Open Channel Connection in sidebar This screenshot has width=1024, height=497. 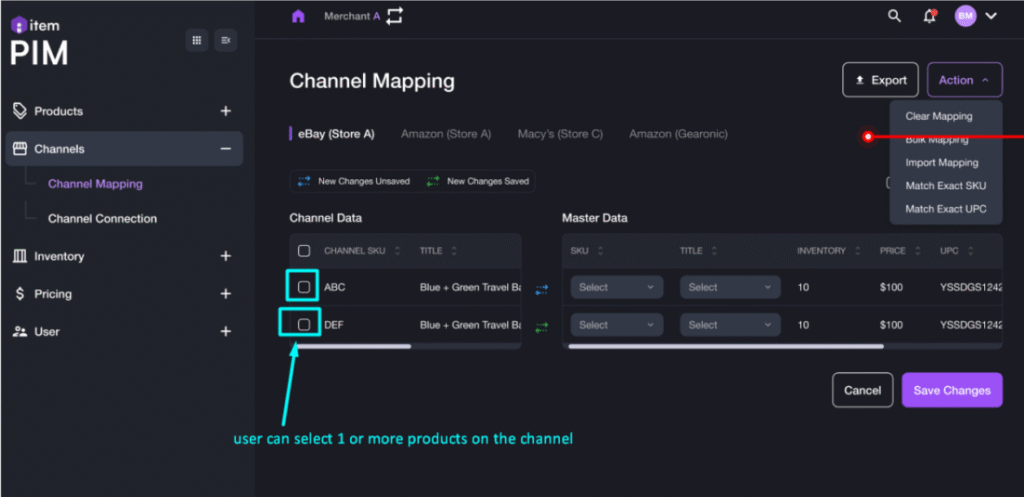(x=102, y=219)
